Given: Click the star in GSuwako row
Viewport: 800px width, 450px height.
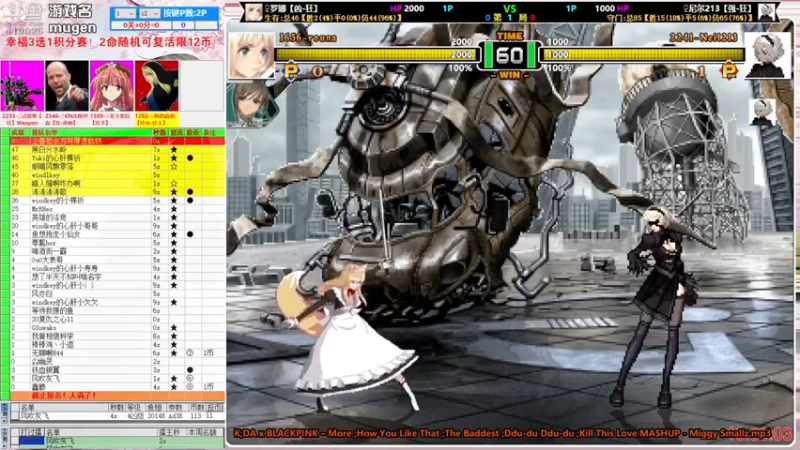Looking at the screenshot, I should 174,328.
